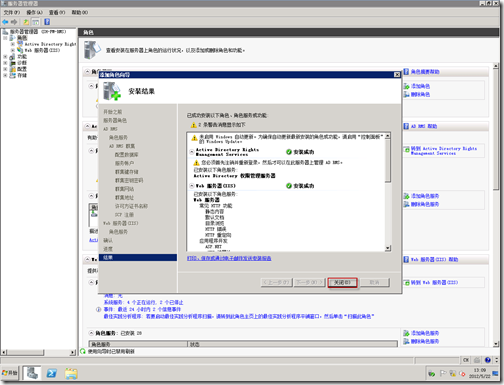Expand the 配置 tree node
The image size is (504, 385).
(x=5, y=69)
